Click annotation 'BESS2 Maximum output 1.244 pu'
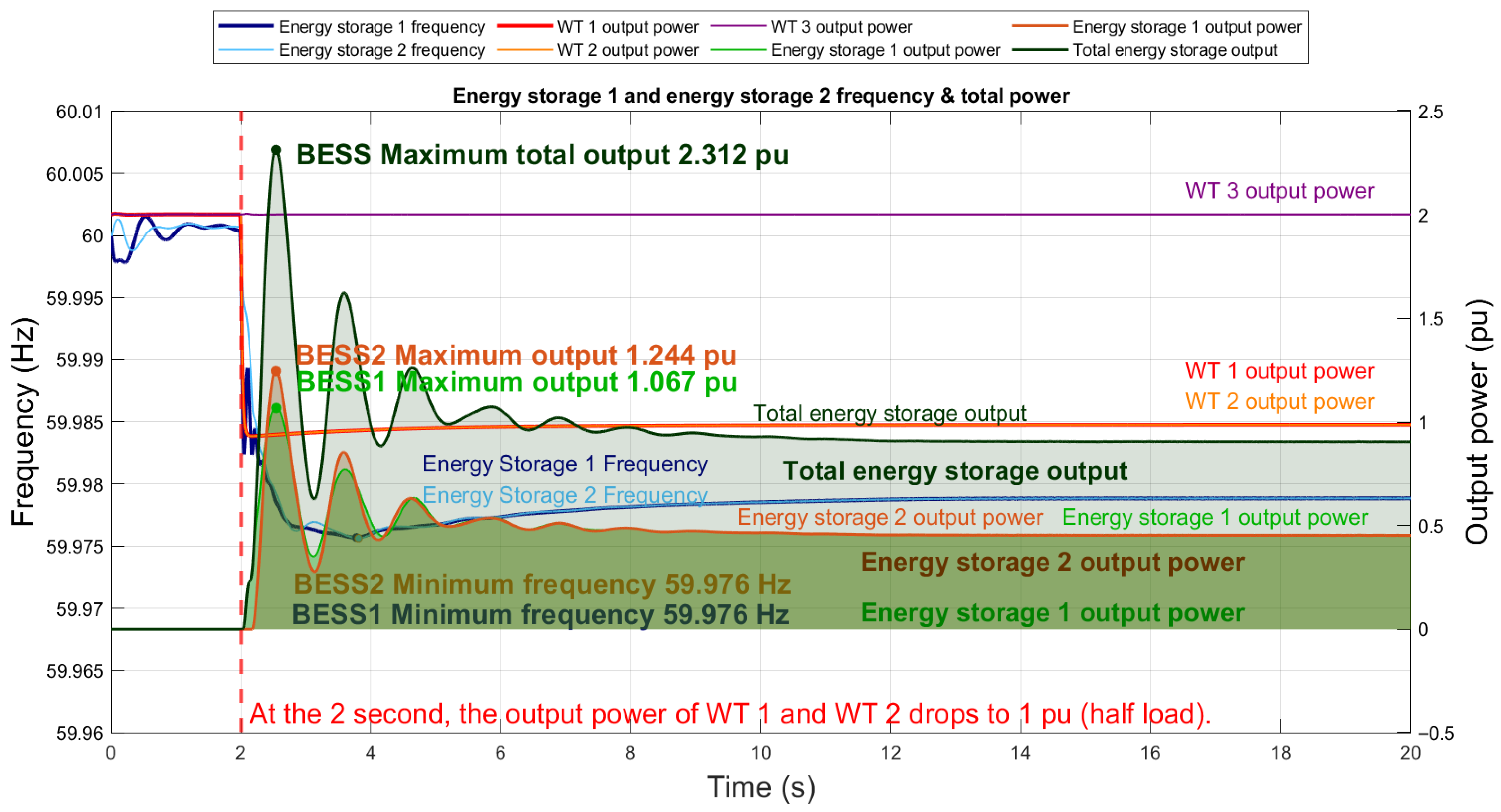 516,355
